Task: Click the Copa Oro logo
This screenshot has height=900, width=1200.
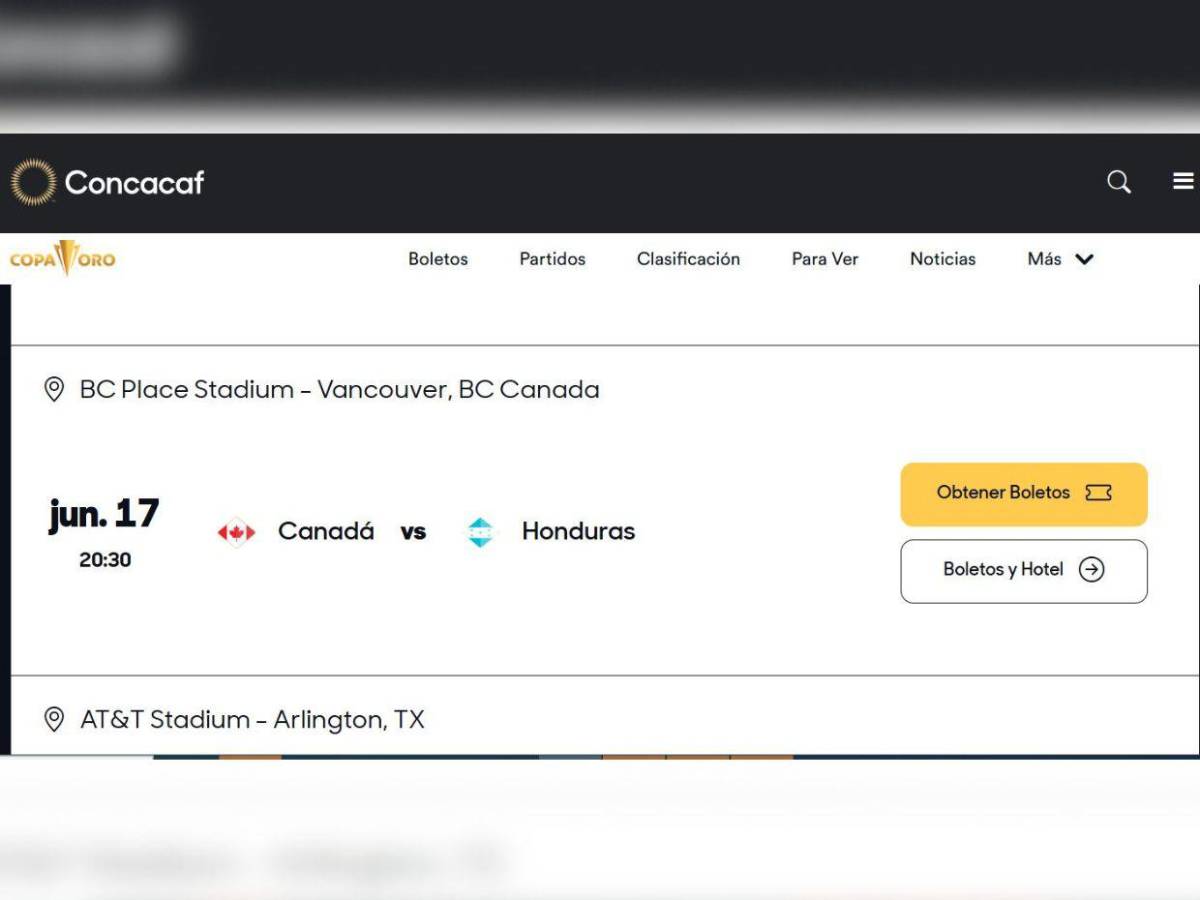Action: click(x=63, y=259)
